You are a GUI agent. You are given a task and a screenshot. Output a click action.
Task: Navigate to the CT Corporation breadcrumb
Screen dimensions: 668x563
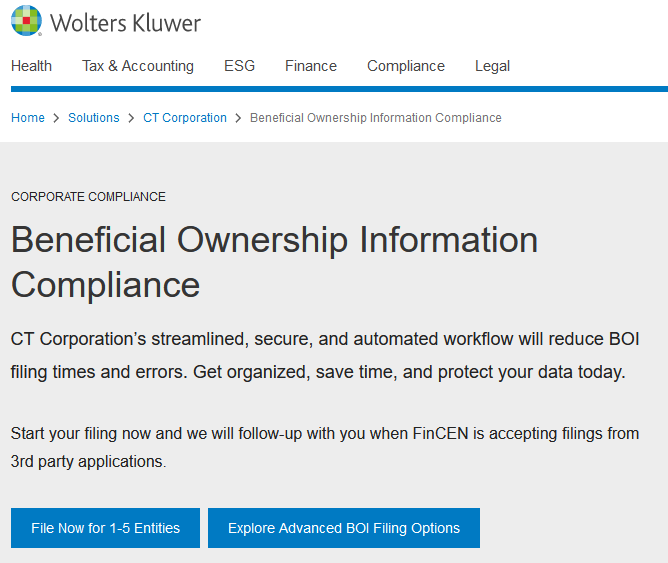tap(185, 118)
